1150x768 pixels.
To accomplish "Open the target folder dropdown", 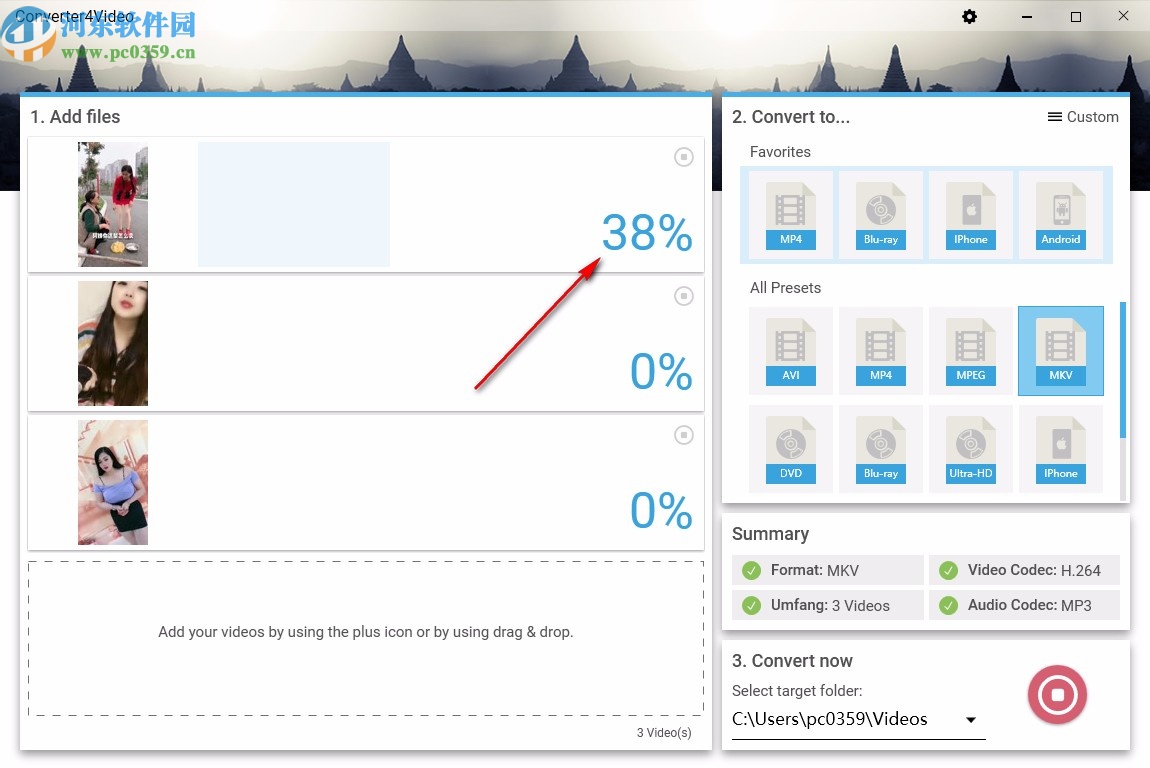I will (968, 719).
